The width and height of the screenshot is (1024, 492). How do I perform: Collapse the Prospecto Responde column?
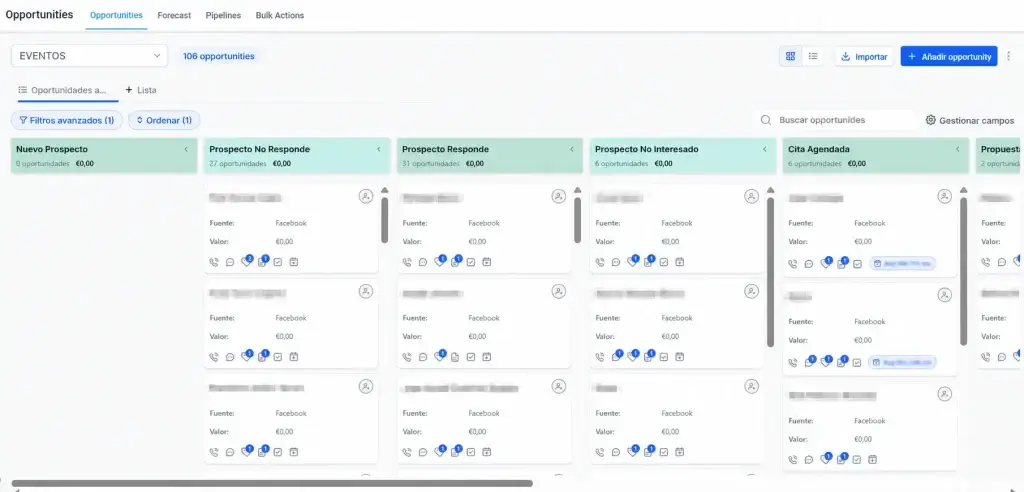click(x=571, y=150)
